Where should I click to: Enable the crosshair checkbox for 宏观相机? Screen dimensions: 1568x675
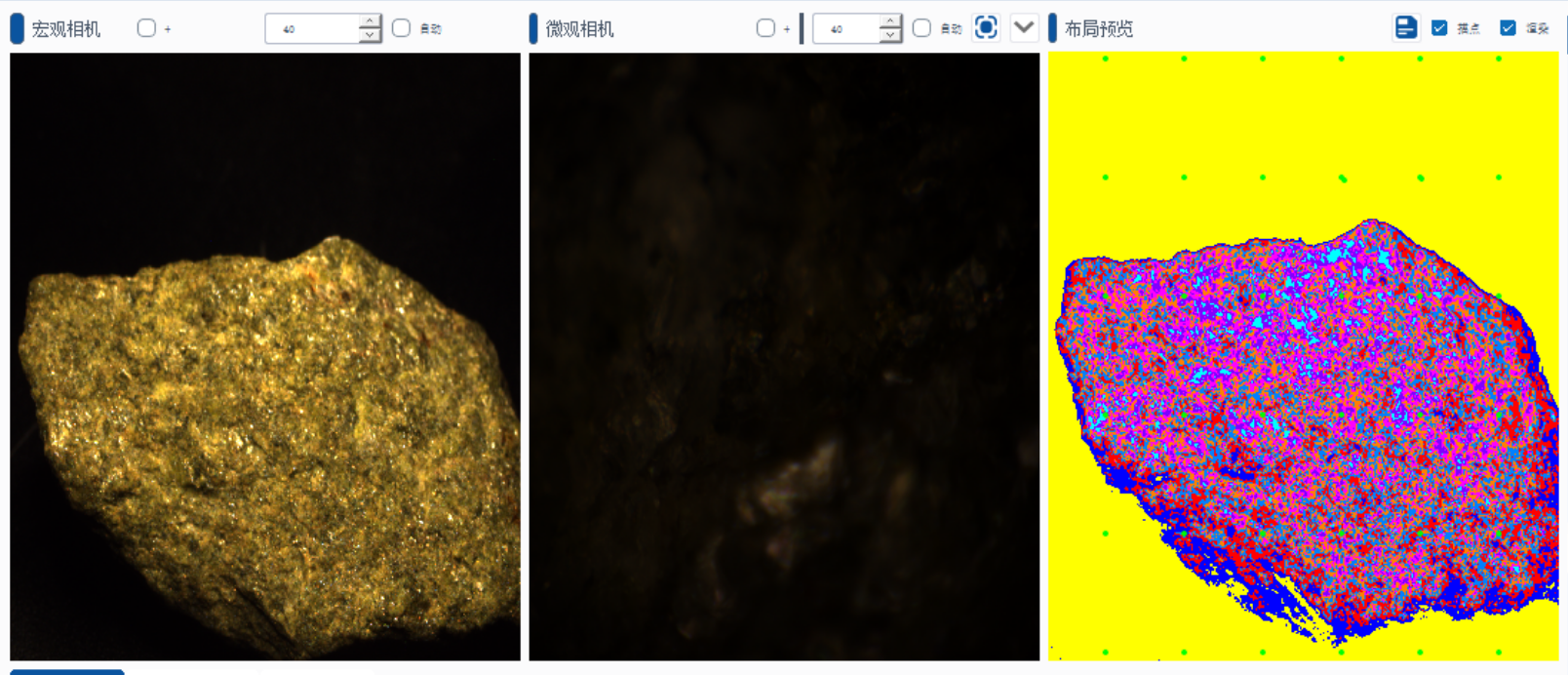[x=146, y=28]
